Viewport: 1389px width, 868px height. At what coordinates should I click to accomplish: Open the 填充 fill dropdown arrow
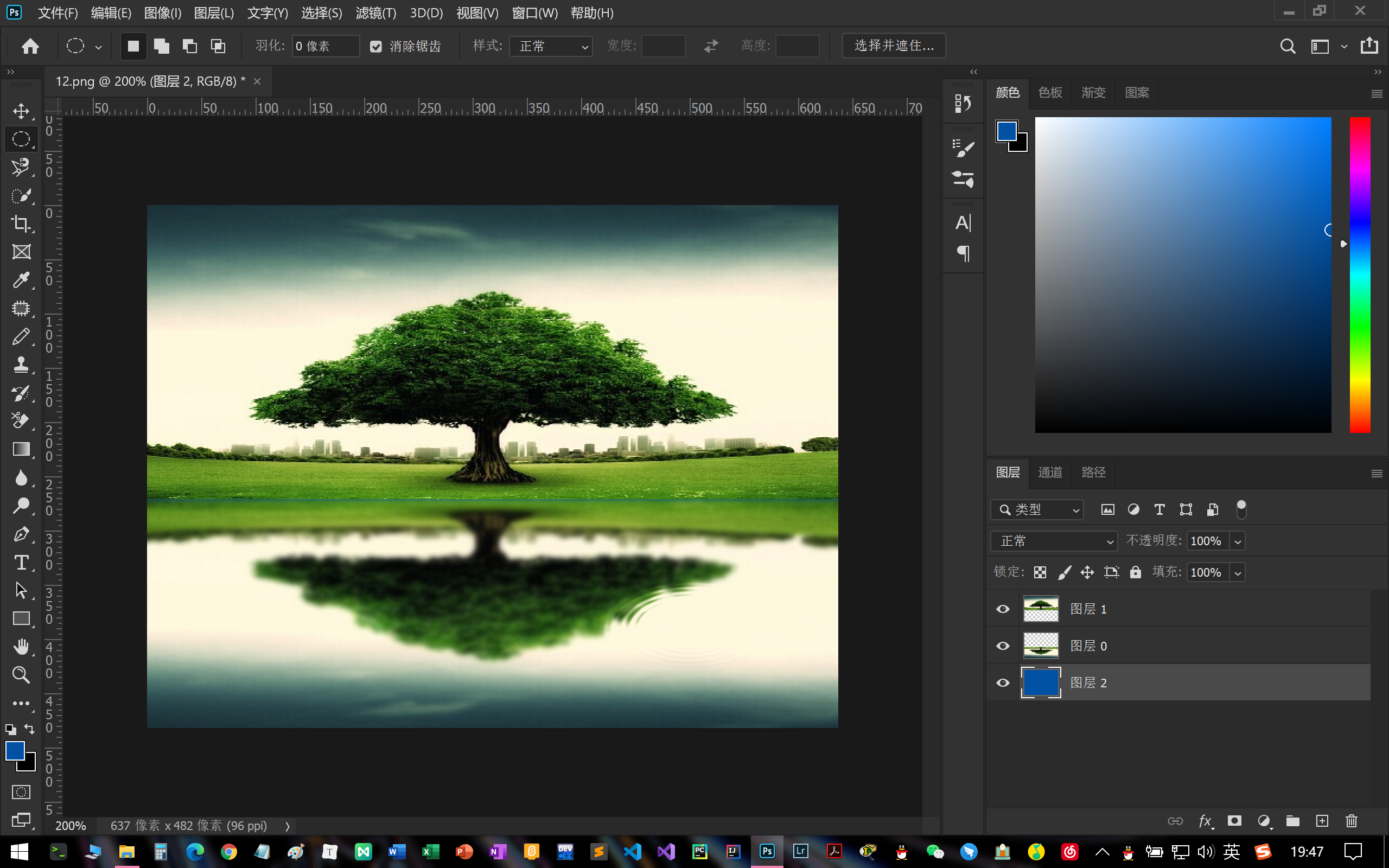(x=1238, y=573)
